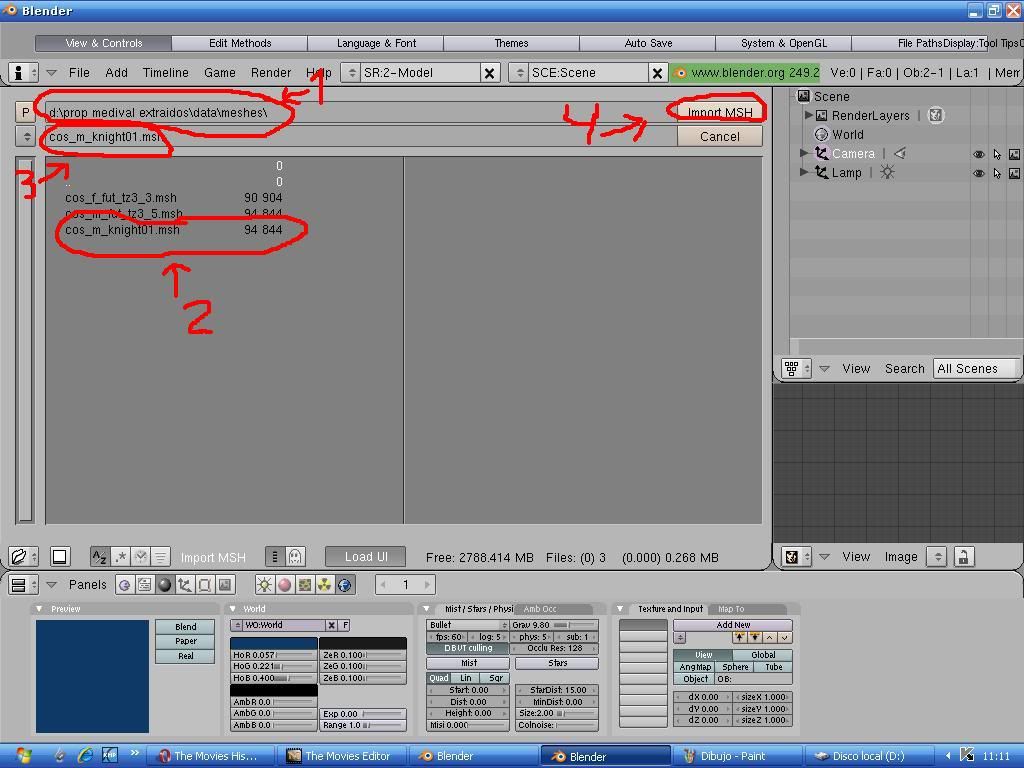
Task: Switch to the Editing context icon
Action: click(x=204, y=585)
